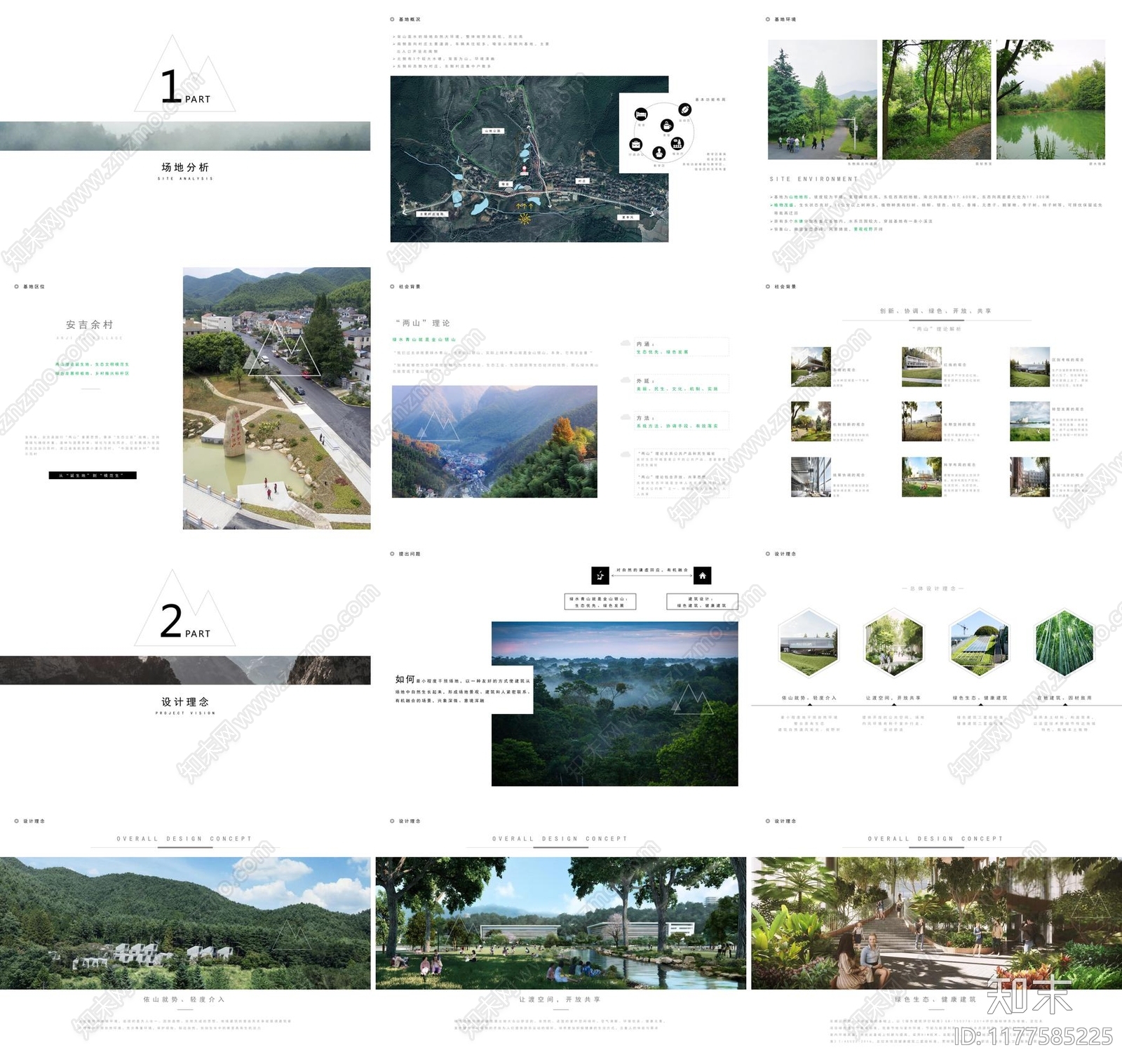This screenshot has height=1064, width=1122.
Task: Click the 对自然的谦虚回应，有机融合 arrow label
Action: point(652,570)
